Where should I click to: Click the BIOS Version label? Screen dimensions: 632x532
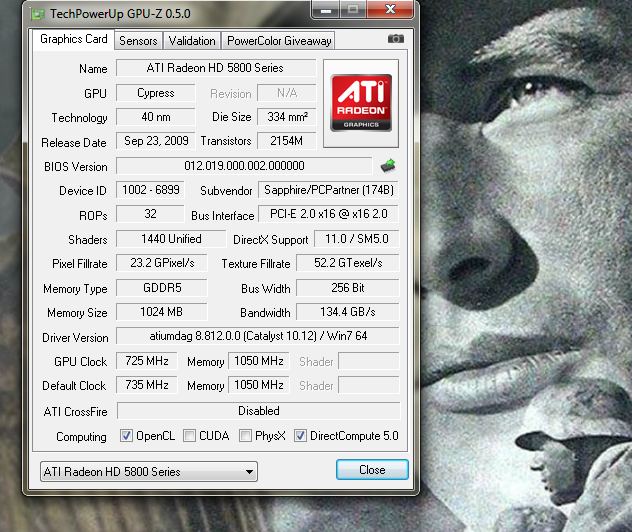pos(76,167)
